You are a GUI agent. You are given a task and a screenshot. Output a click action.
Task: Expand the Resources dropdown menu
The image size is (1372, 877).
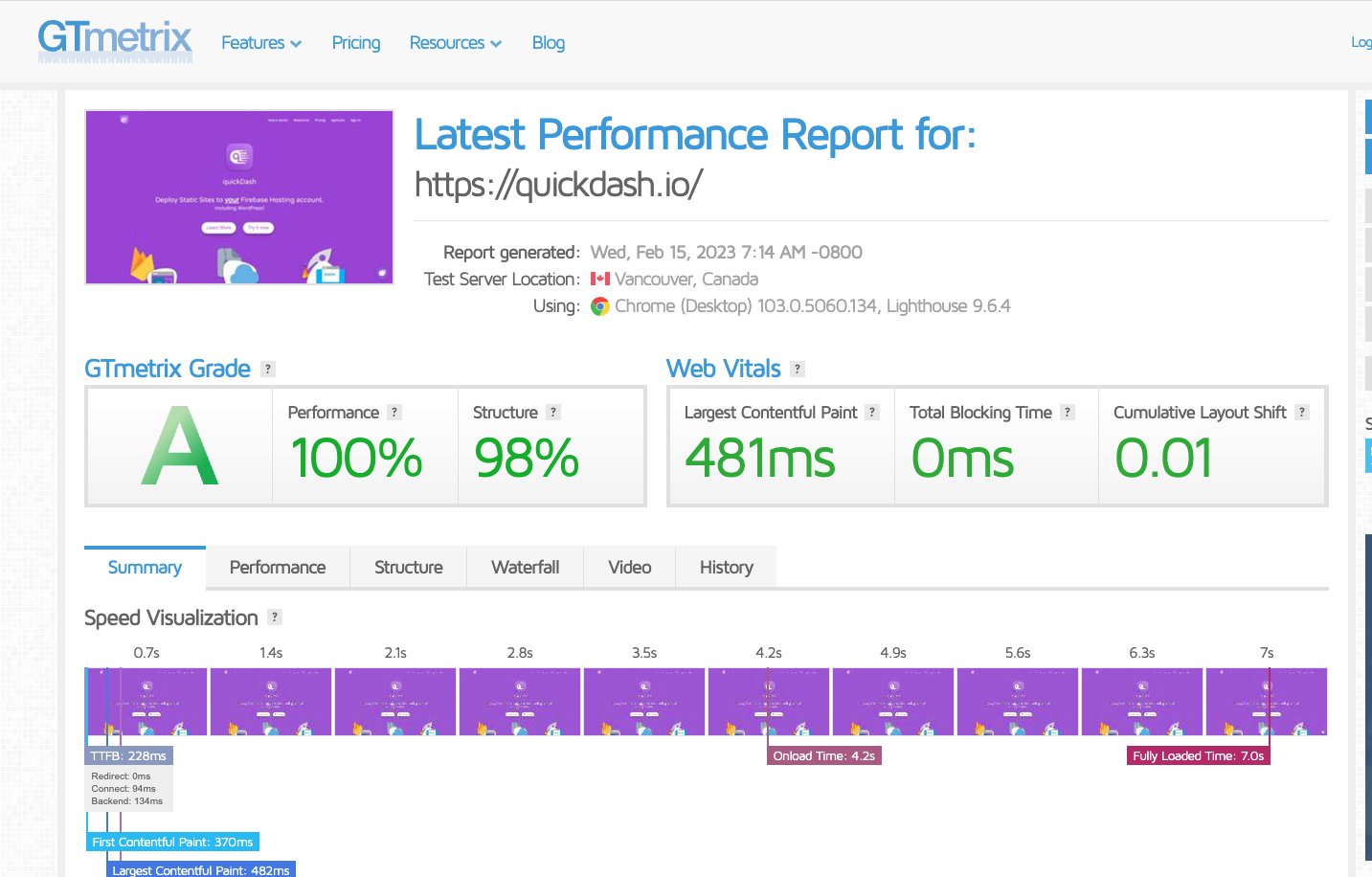click(455, 43)
